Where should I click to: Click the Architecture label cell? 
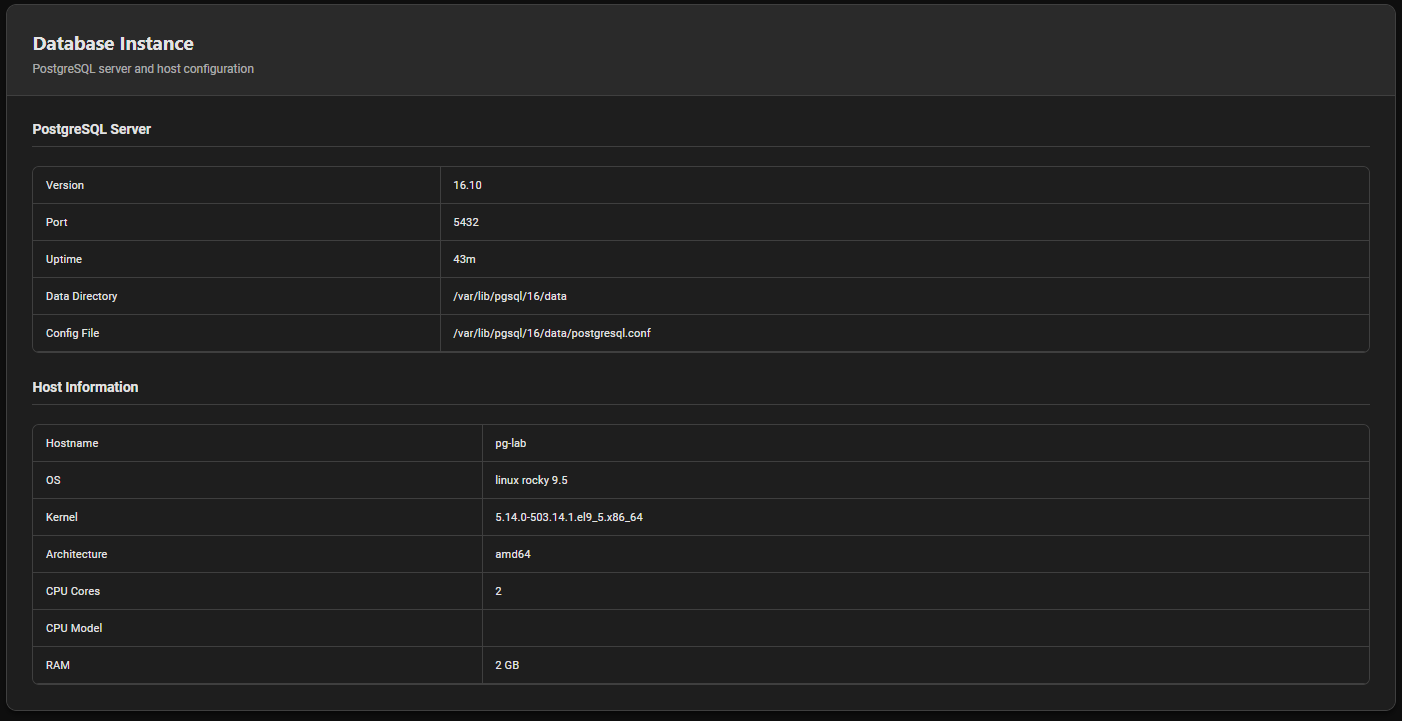pyautogui.click(x=258, y=554)
